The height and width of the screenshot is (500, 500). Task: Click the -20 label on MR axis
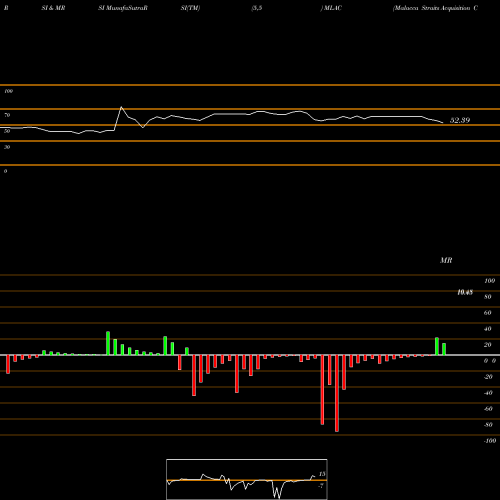coord(488,377)
